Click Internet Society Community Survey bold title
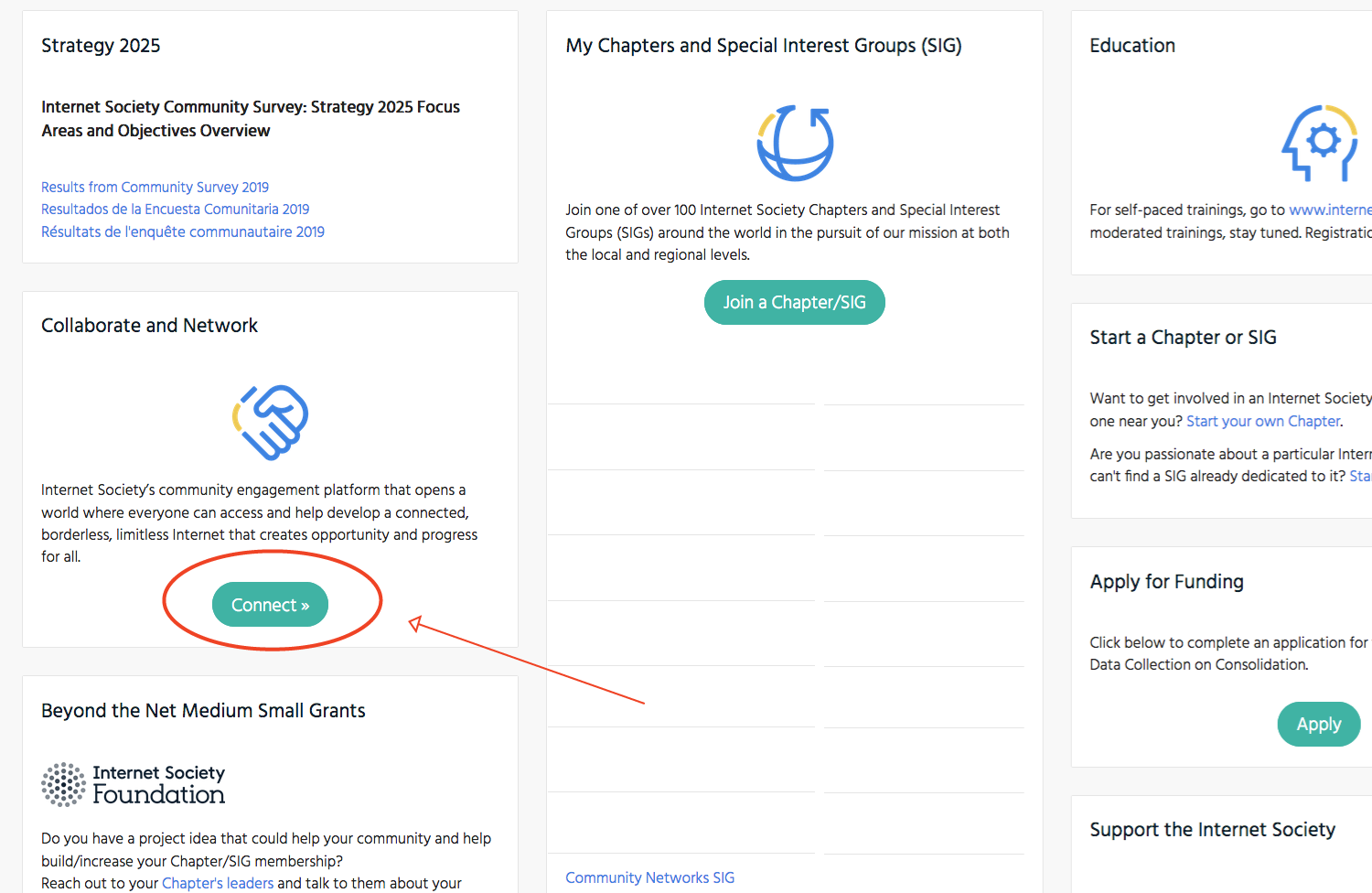Viewport: 1372px width, 893px height. [x=251, y=119]
